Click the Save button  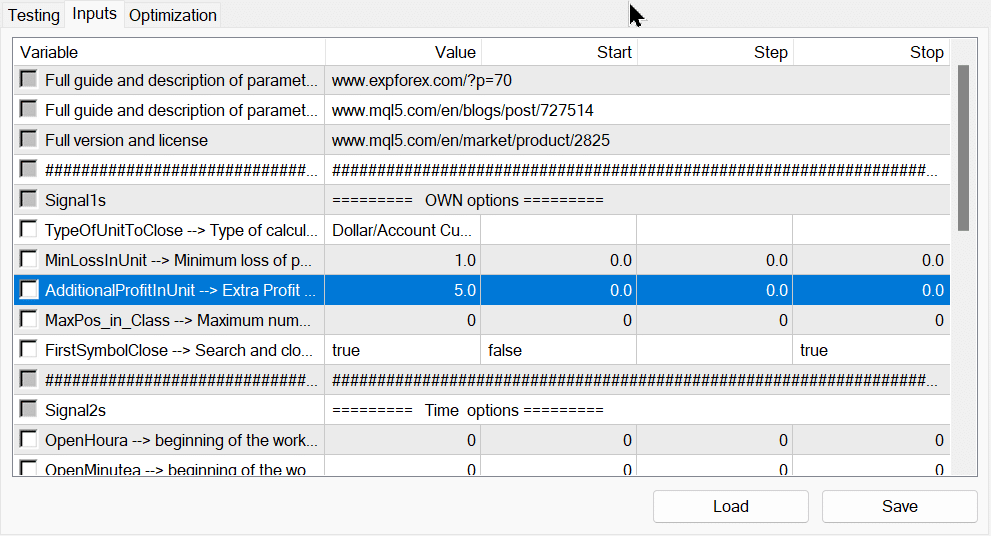pos(899,506)
